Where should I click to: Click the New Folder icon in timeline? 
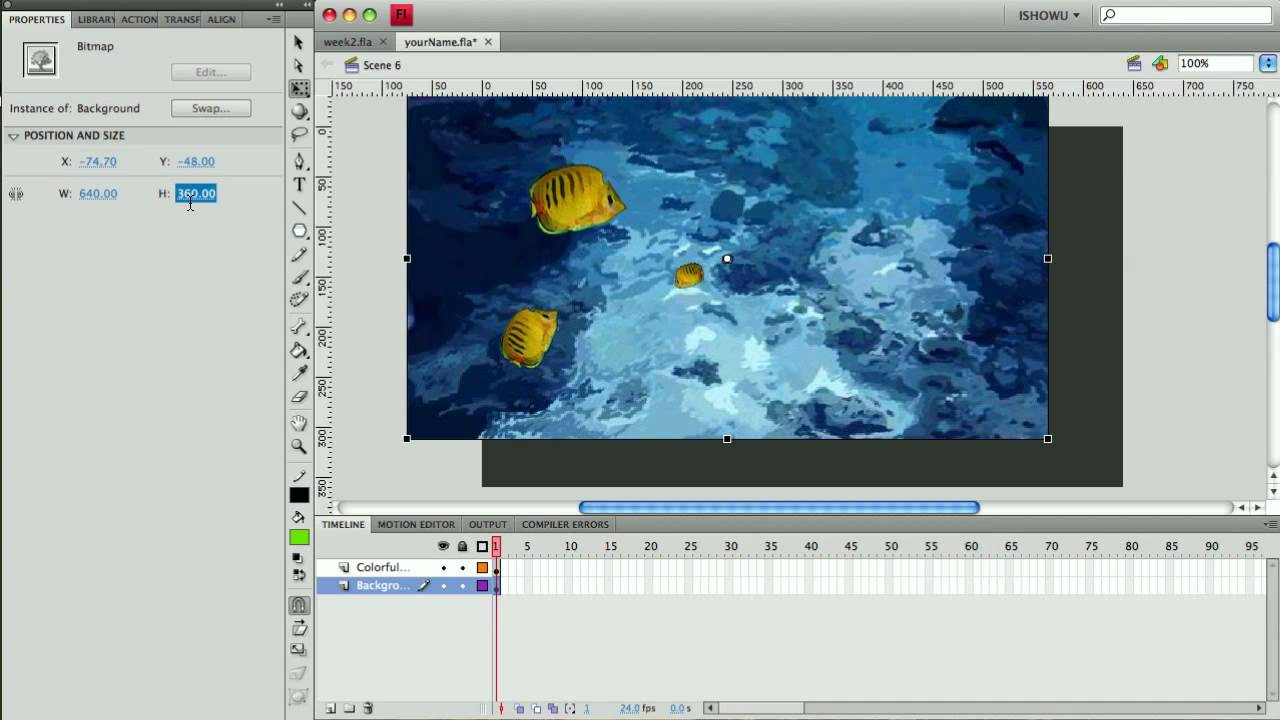349,708
